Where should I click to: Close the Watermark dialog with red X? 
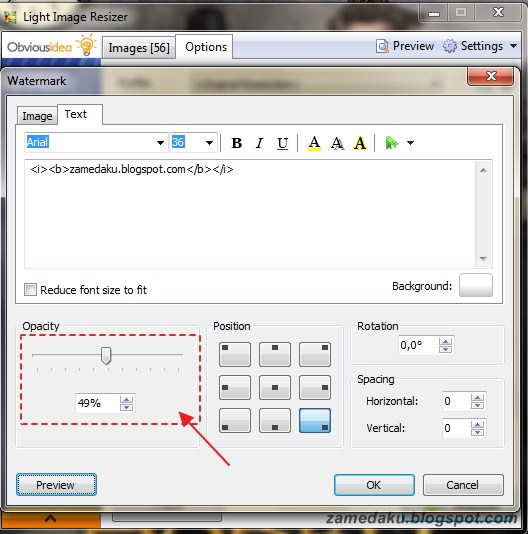click(x=491, y=76)
